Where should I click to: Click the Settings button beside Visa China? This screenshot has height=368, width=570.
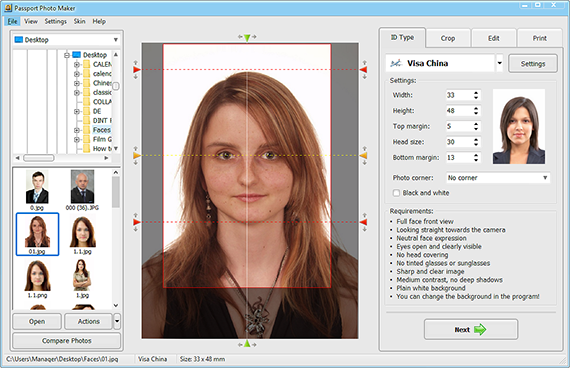[533, 64]
